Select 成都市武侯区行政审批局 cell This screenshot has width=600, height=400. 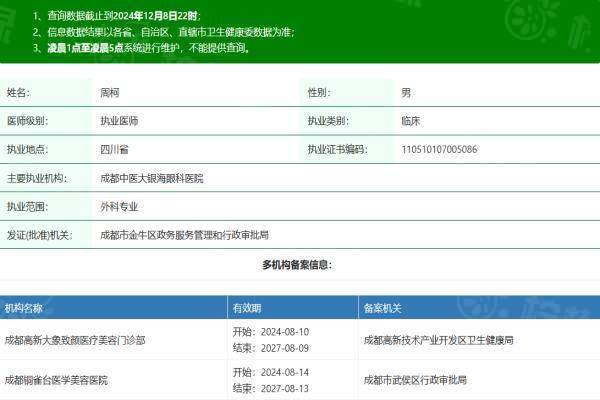point(415,380)
